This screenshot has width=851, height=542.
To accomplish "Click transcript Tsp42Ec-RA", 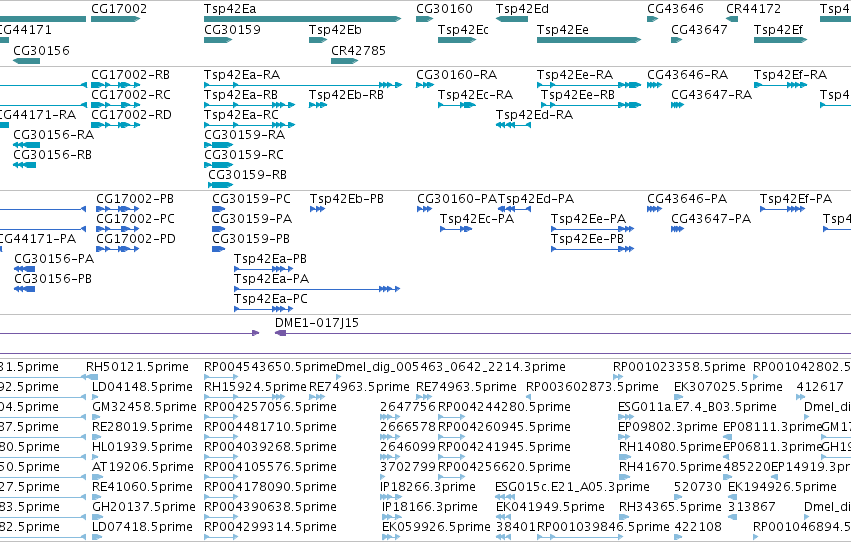I will pyautogui.click(x=475, y=95).
